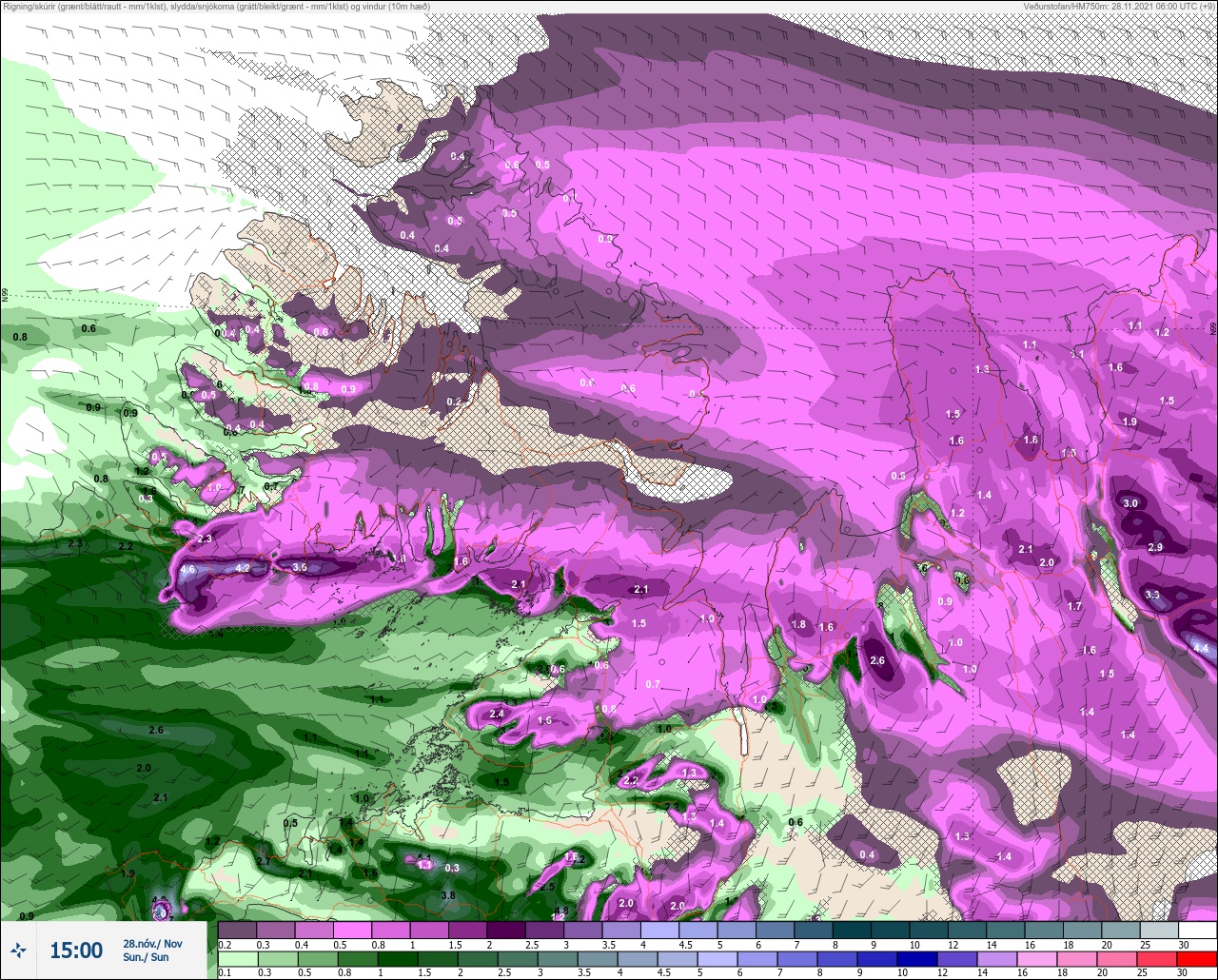Pick the snow legend swatch between 0.2 and 0.3
1218x980 pixels.
point(237,930)
